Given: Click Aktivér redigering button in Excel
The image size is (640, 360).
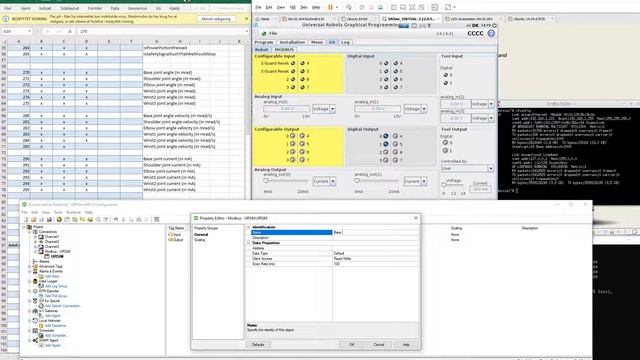Looking at the screenshot, I should tap(216, 19).
